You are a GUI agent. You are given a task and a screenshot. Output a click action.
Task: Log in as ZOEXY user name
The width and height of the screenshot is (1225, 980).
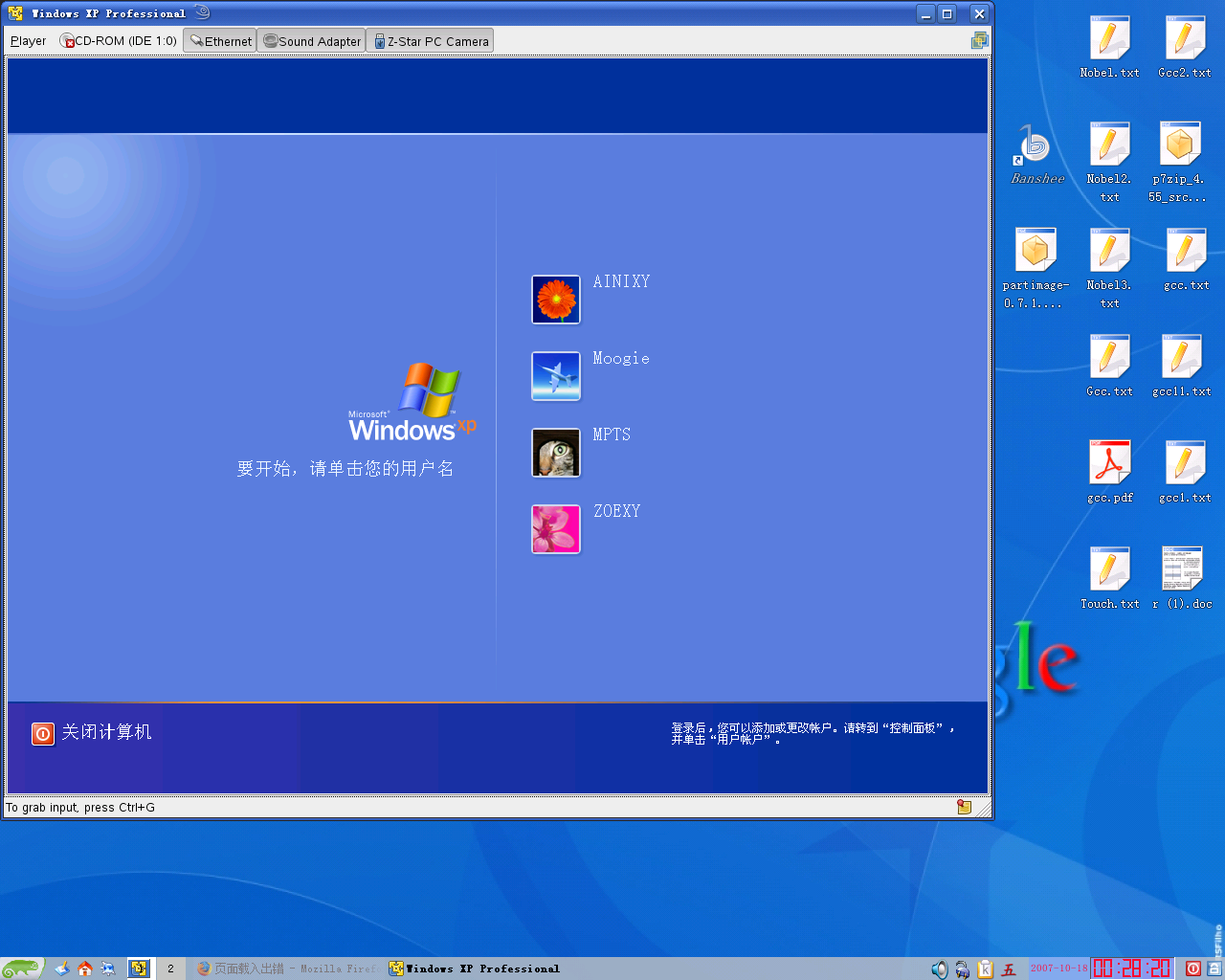[x=616, y=511]
